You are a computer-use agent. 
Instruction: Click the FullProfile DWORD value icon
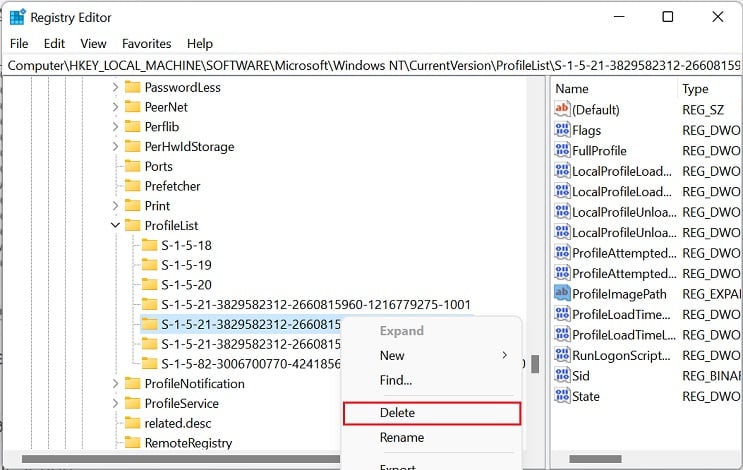tap(562, 150)
